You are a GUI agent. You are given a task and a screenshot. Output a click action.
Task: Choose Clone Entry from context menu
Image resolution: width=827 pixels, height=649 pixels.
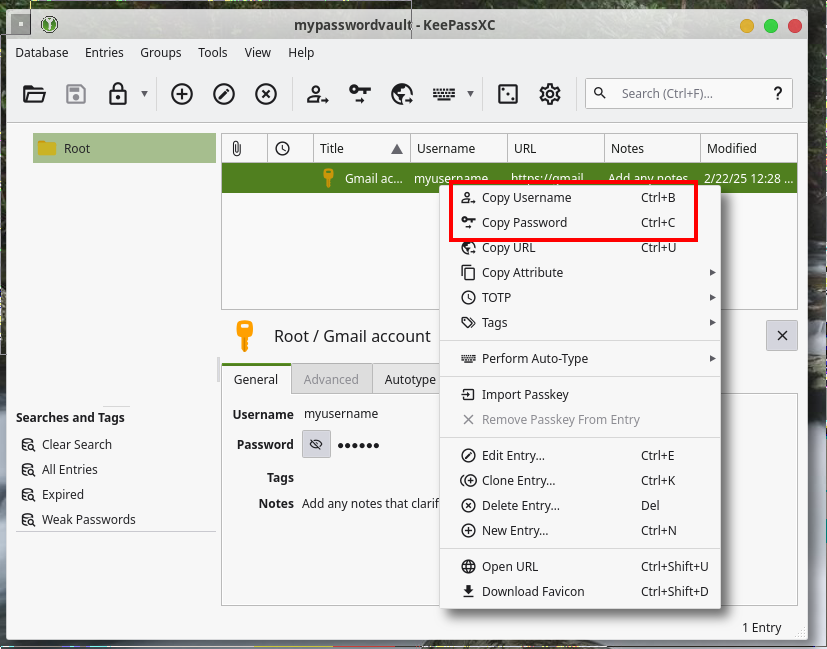pyautogui.click(x=580, y=480)
